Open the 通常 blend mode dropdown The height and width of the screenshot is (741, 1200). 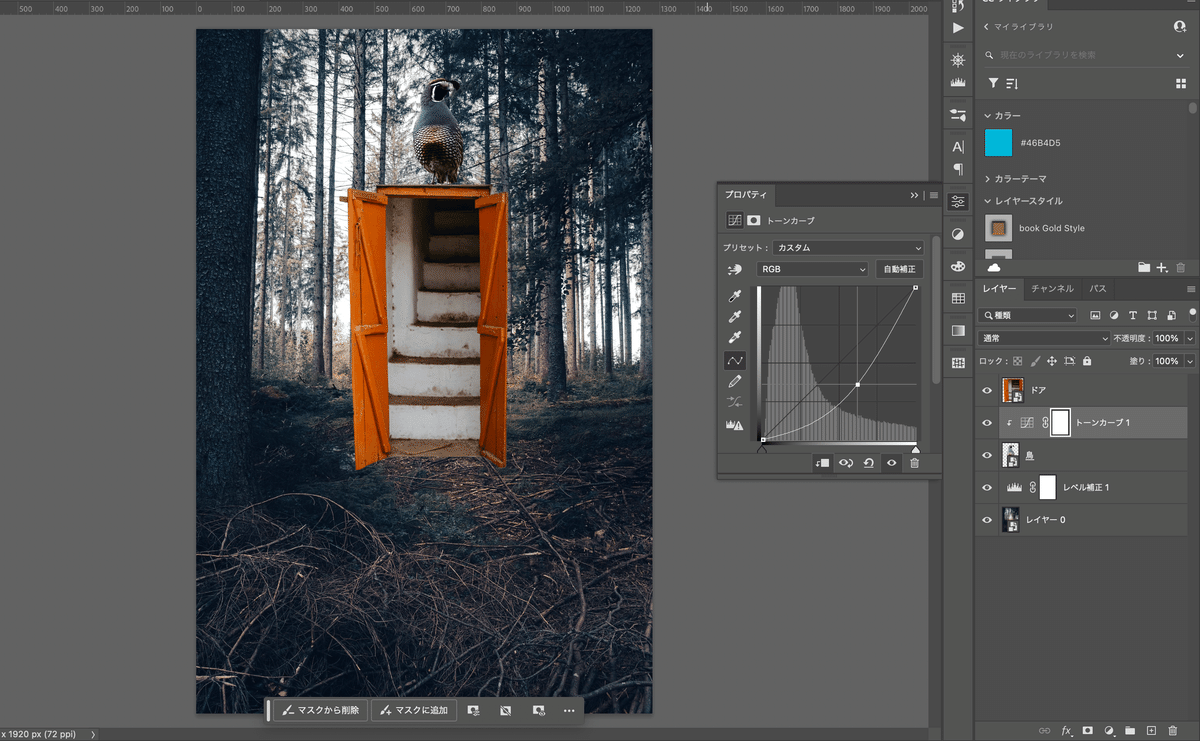1044,338
